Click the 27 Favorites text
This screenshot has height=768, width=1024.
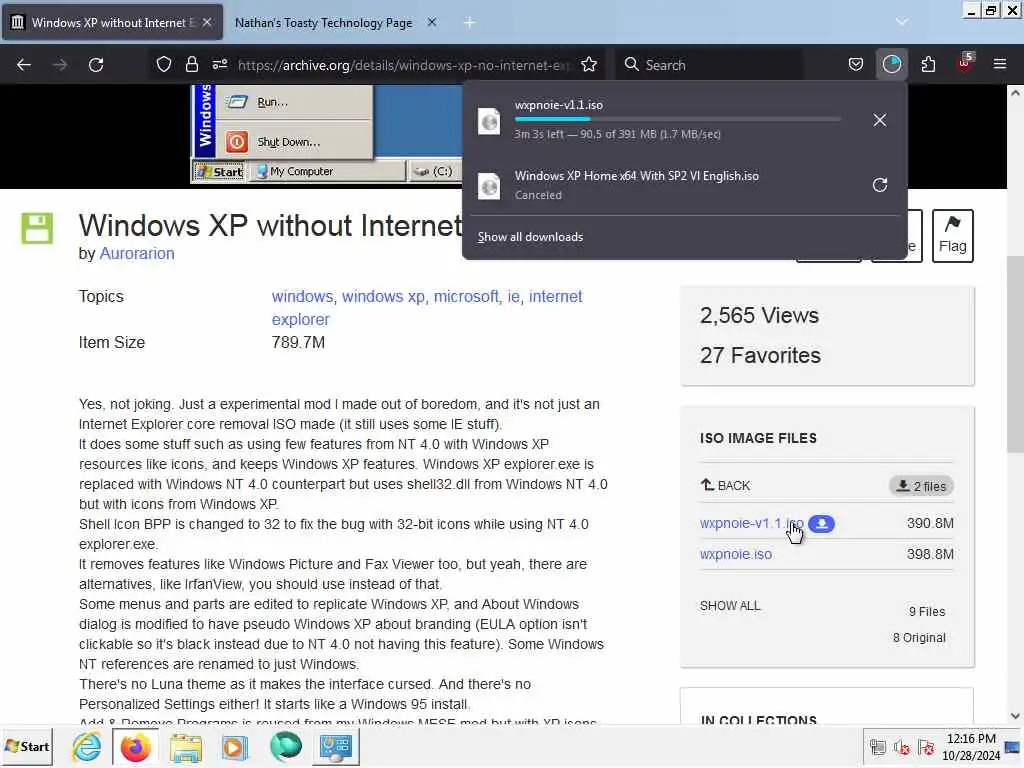click(760, 356)
